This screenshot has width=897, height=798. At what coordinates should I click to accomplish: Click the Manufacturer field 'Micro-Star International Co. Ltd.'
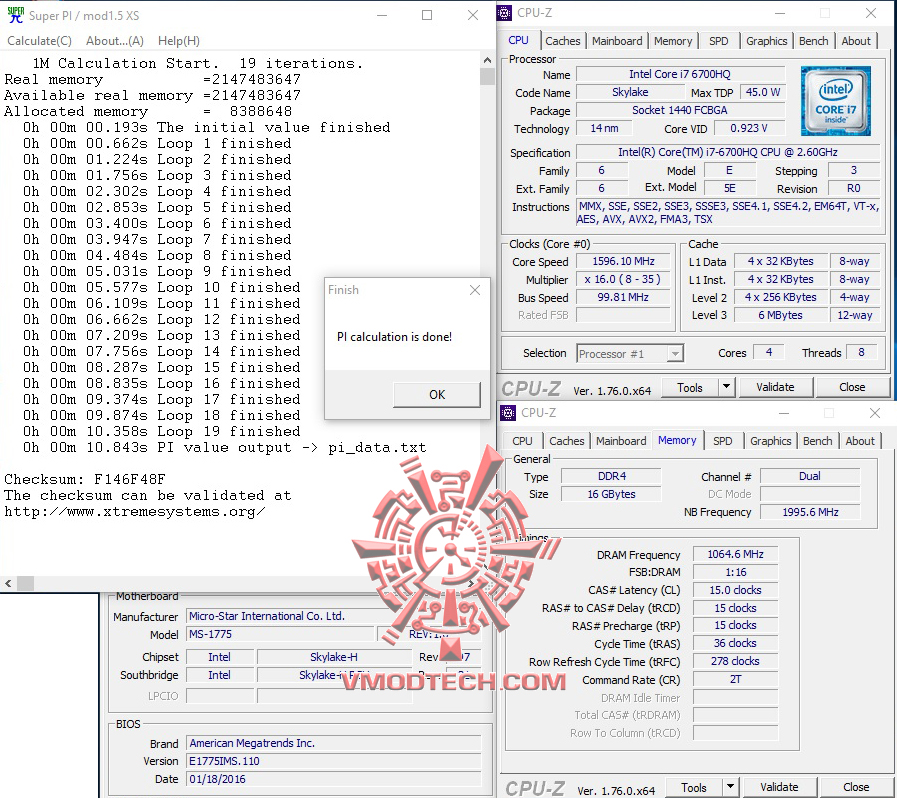pos(334,617)
